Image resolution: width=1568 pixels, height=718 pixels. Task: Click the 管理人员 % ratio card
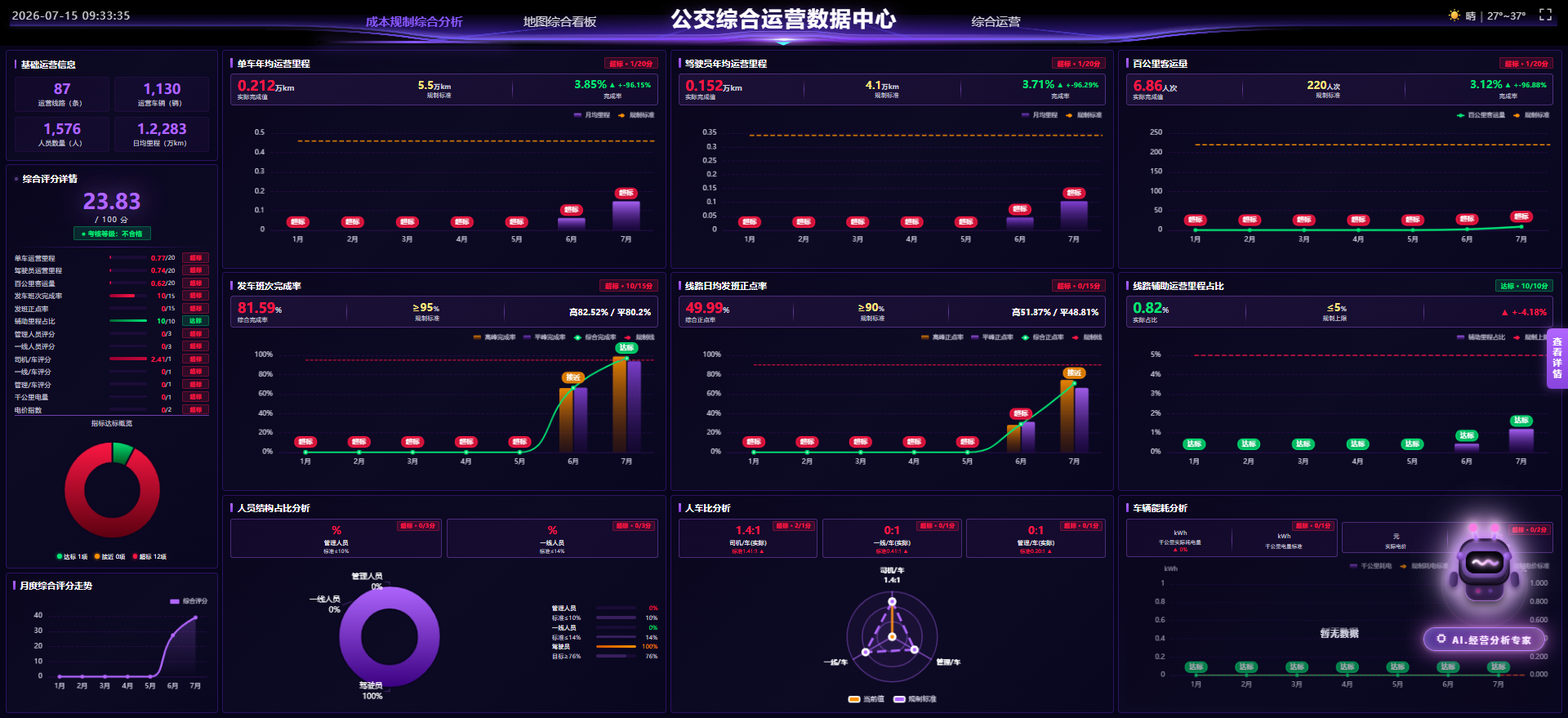(336, 538)
